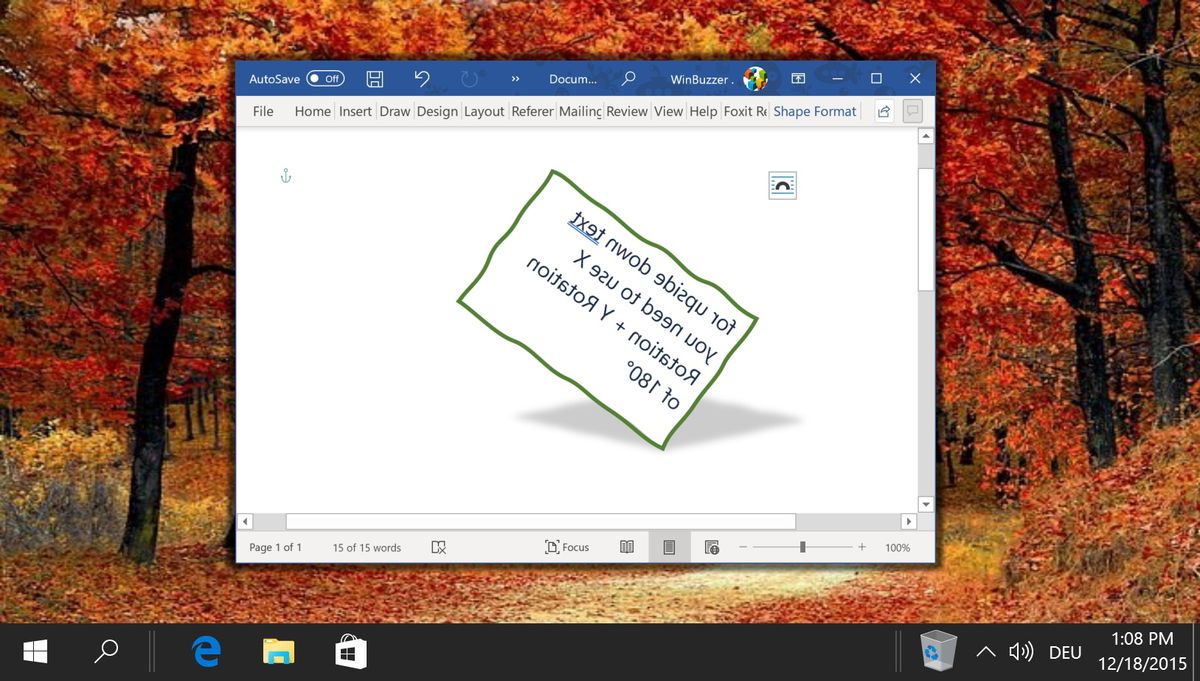This screenshot has height=681, width=1200.
Task: Click the 100% zoom level button
Action: pos(898,547)
